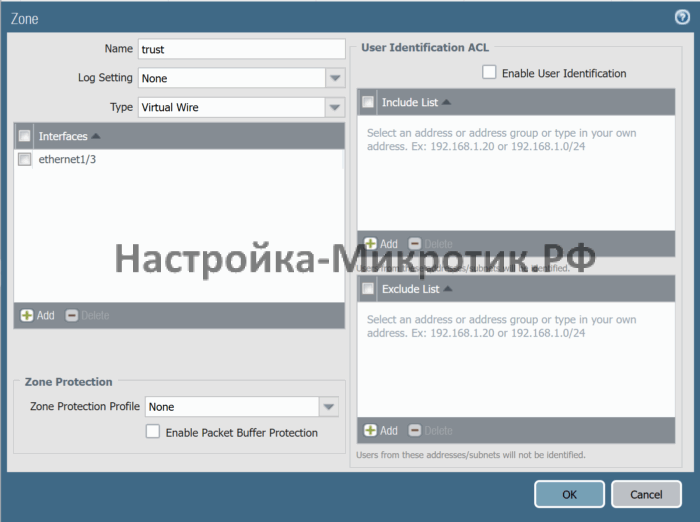This screenshot has width=700, height=522.
Task: Sort Interfaces column via its arrow
Action: tap(96, 136)
